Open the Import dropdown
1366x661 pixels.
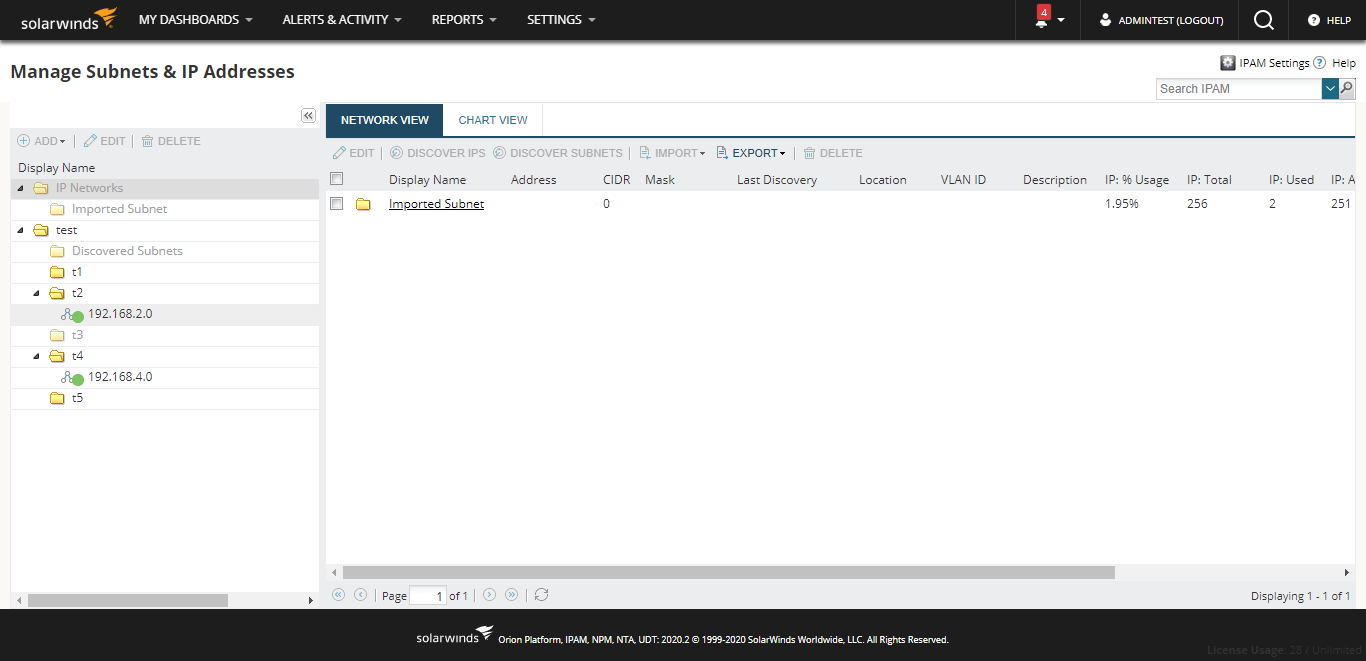(x=672, y=153)
